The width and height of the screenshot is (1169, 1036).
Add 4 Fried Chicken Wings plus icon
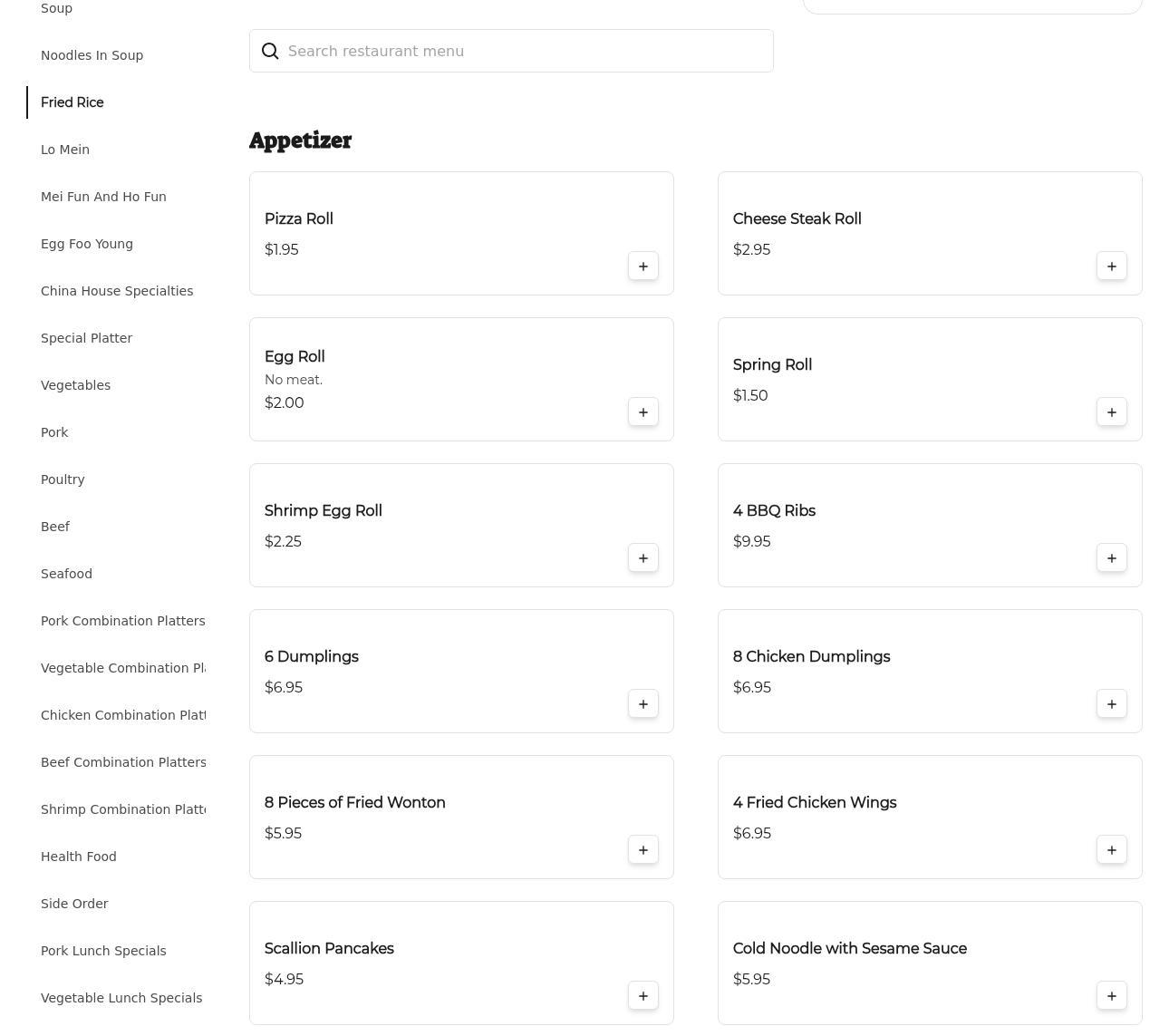pos(1112,850)
